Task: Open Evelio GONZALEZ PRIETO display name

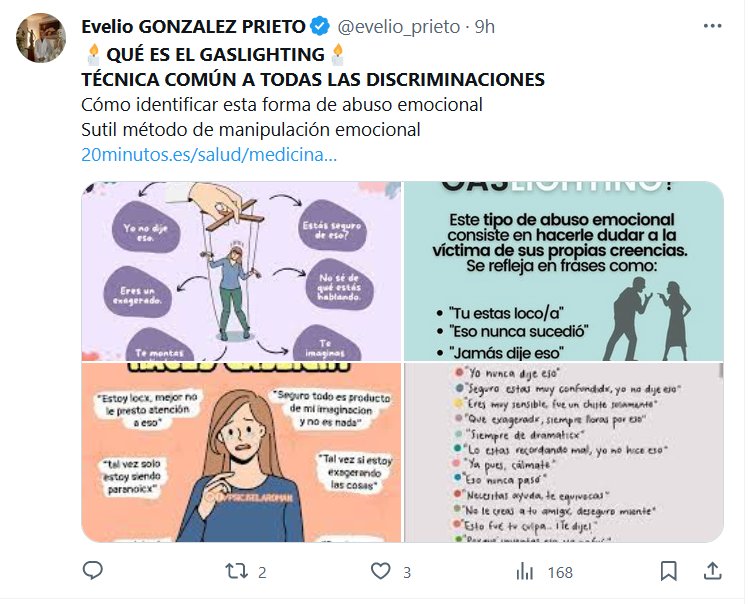Action: click(x=193, y=27)
